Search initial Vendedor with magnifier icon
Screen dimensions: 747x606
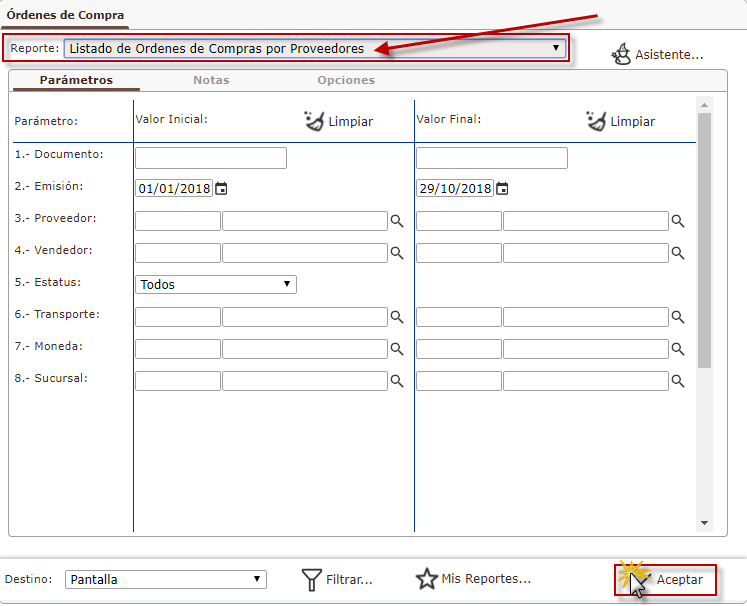pos(397,253)
